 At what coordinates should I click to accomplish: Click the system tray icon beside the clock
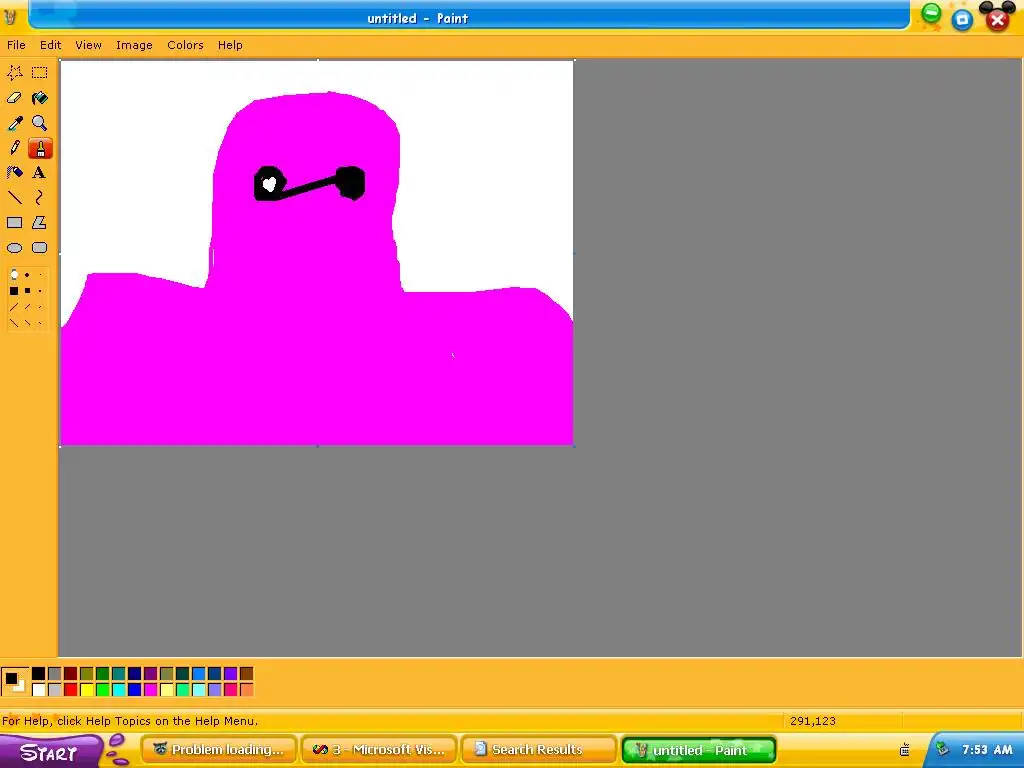click(942, 749)
